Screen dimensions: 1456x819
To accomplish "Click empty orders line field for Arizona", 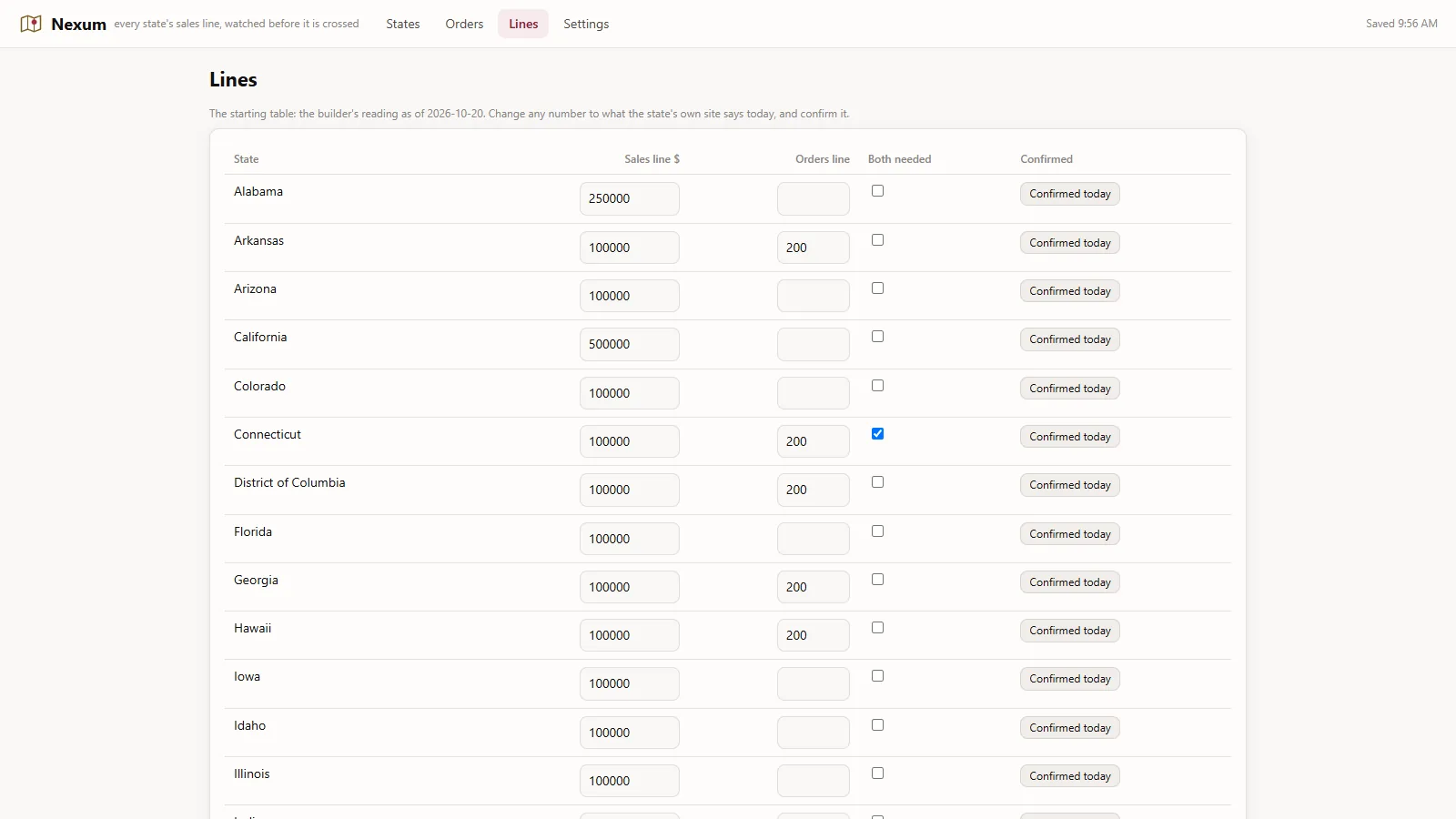I will point(814,296).
